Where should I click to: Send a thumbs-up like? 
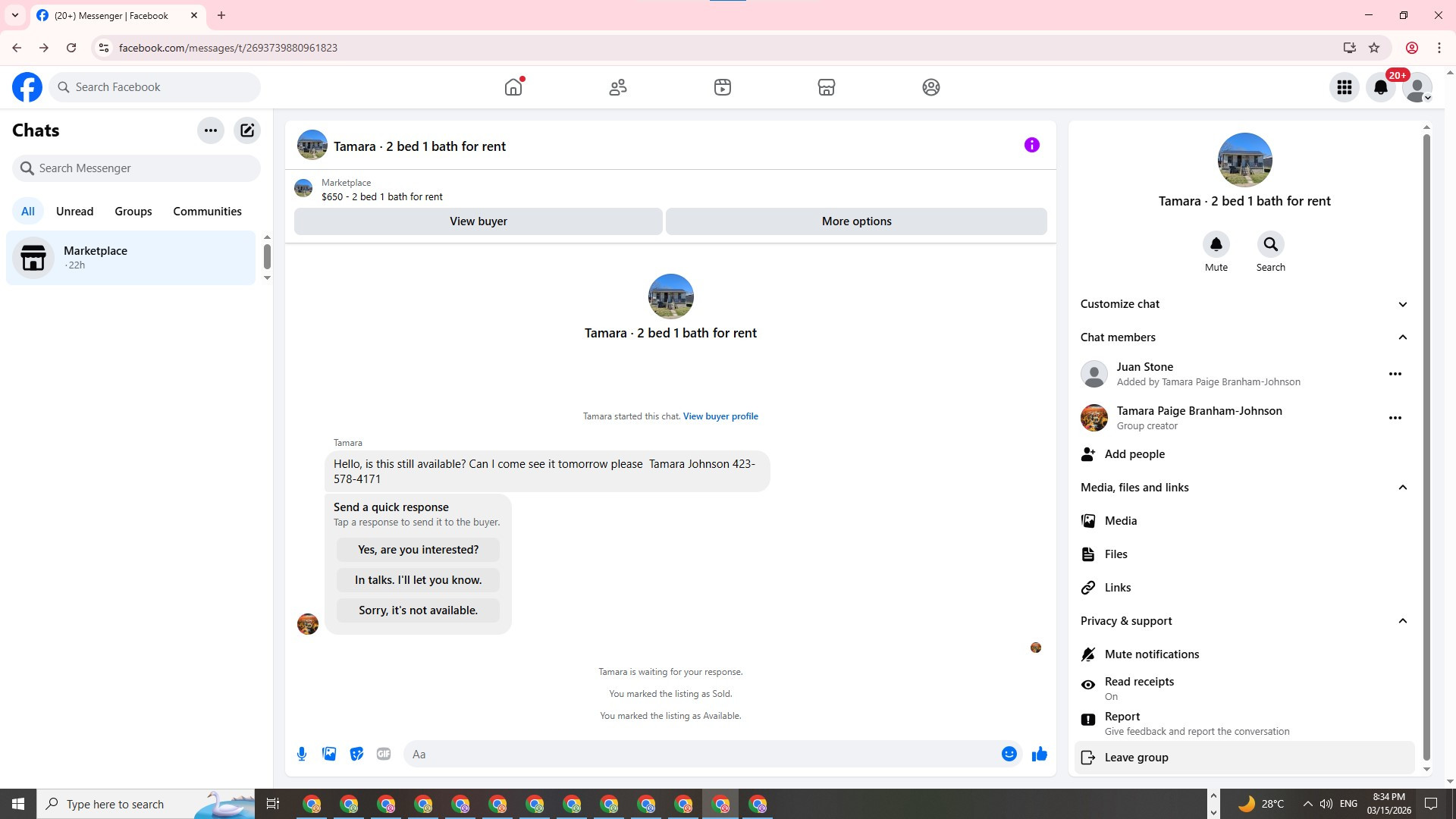[x=1040, y=754]
